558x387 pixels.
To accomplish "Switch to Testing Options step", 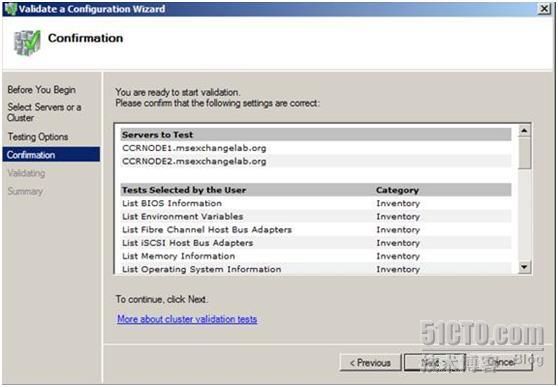I will [38, 137].
